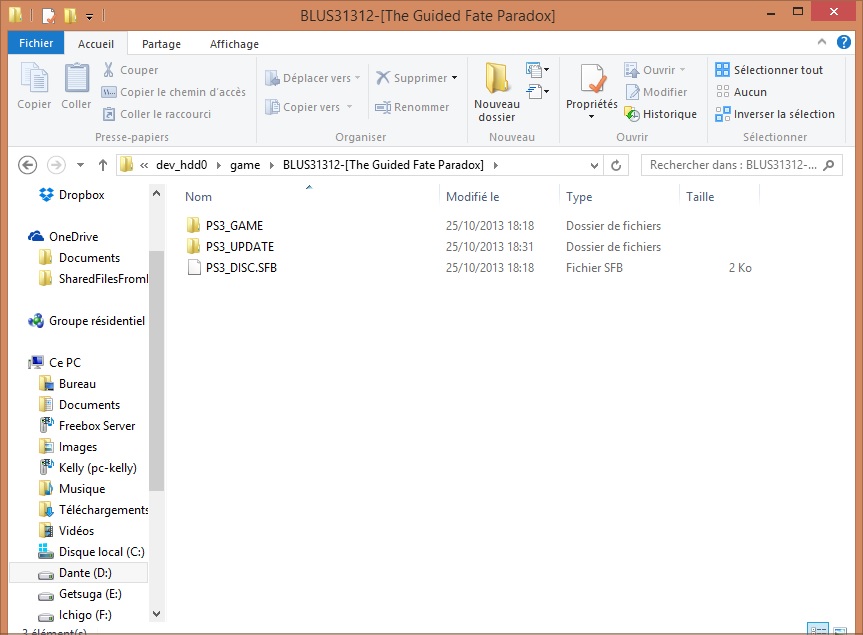The height and width of the screenshot is (635, 863).
Task: Open OneDrive in navigation pane
Action: click(x=63, y=237)
